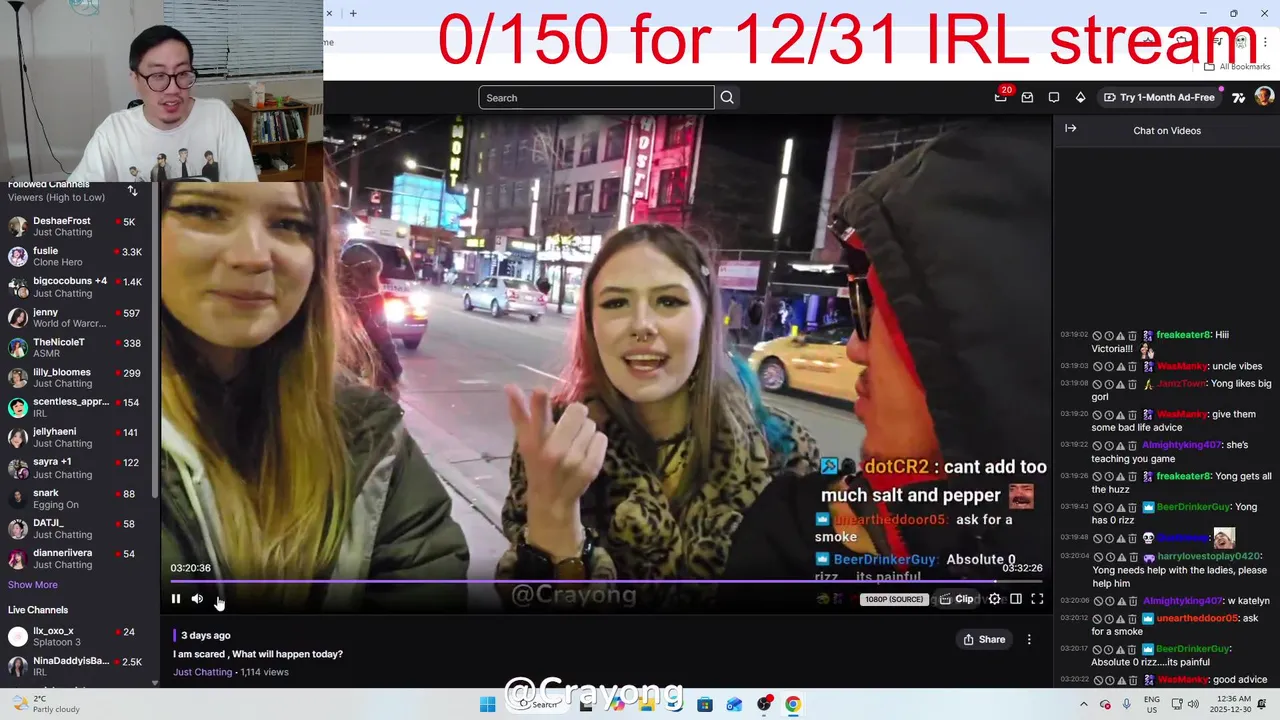Open llx_oxo_x Splatoon 3 live channel

click(x=76, y=636)
